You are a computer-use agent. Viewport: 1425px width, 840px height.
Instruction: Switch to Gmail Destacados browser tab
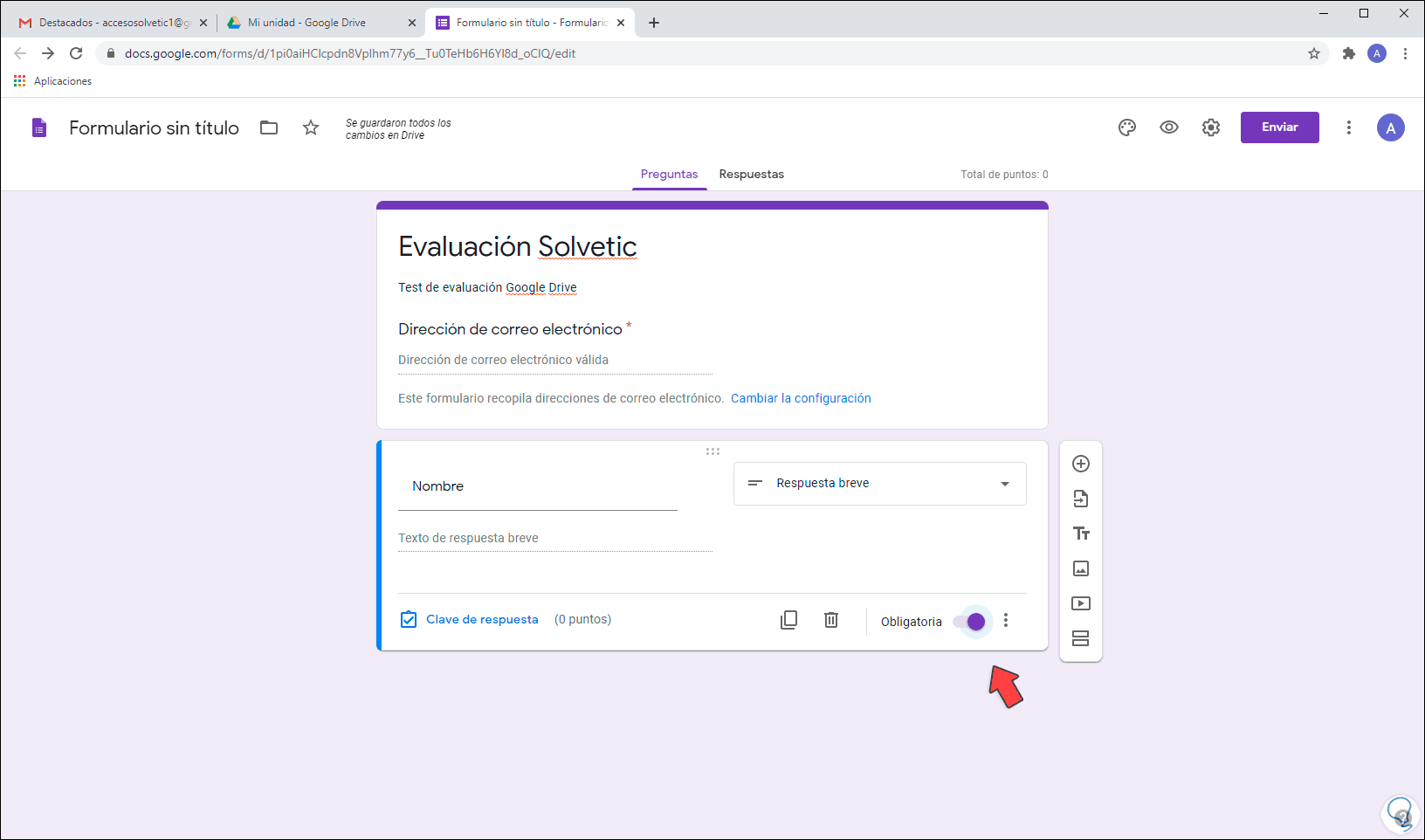114,23
